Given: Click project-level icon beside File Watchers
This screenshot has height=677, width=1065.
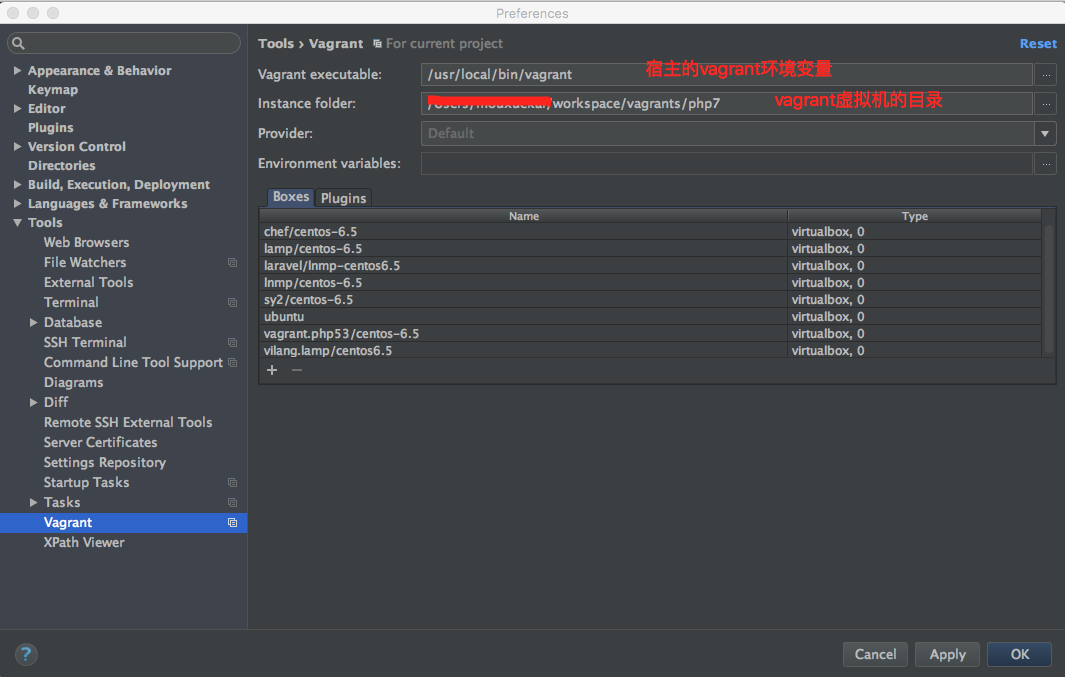Looking at the screenshot, I should 232,263.
